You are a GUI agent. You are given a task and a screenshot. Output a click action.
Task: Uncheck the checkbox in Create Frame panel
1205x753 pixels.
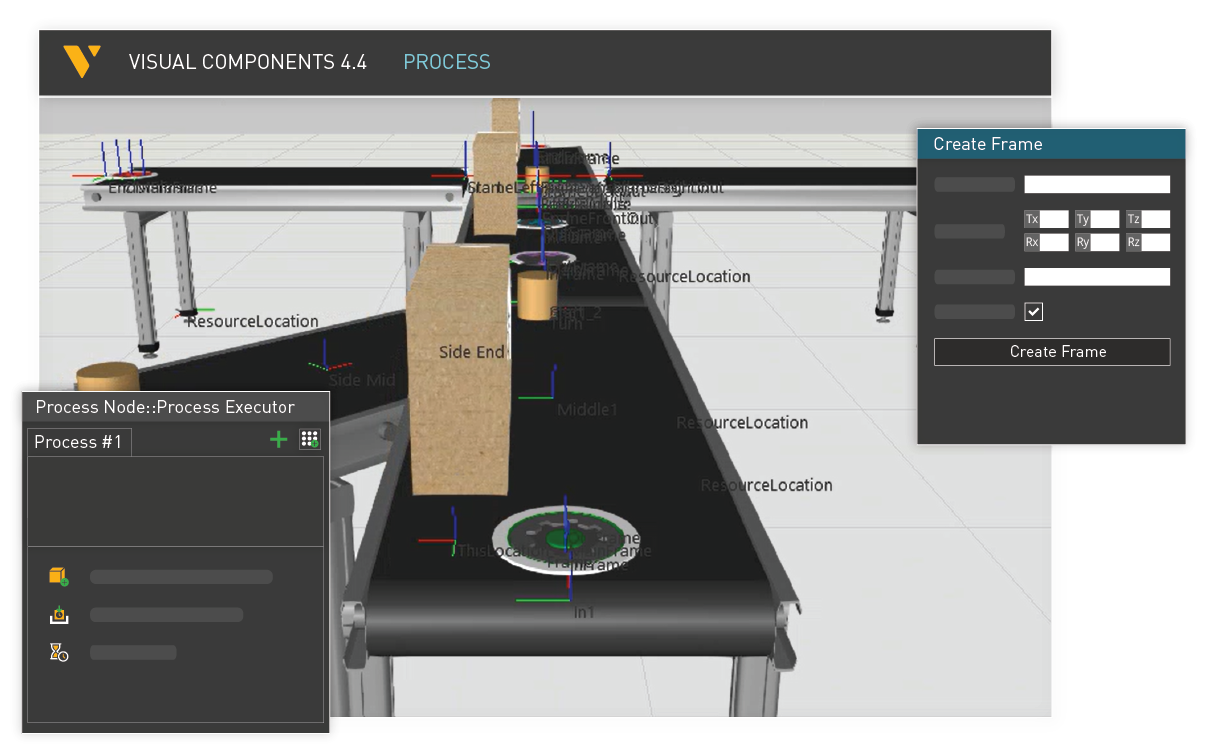1034,312
